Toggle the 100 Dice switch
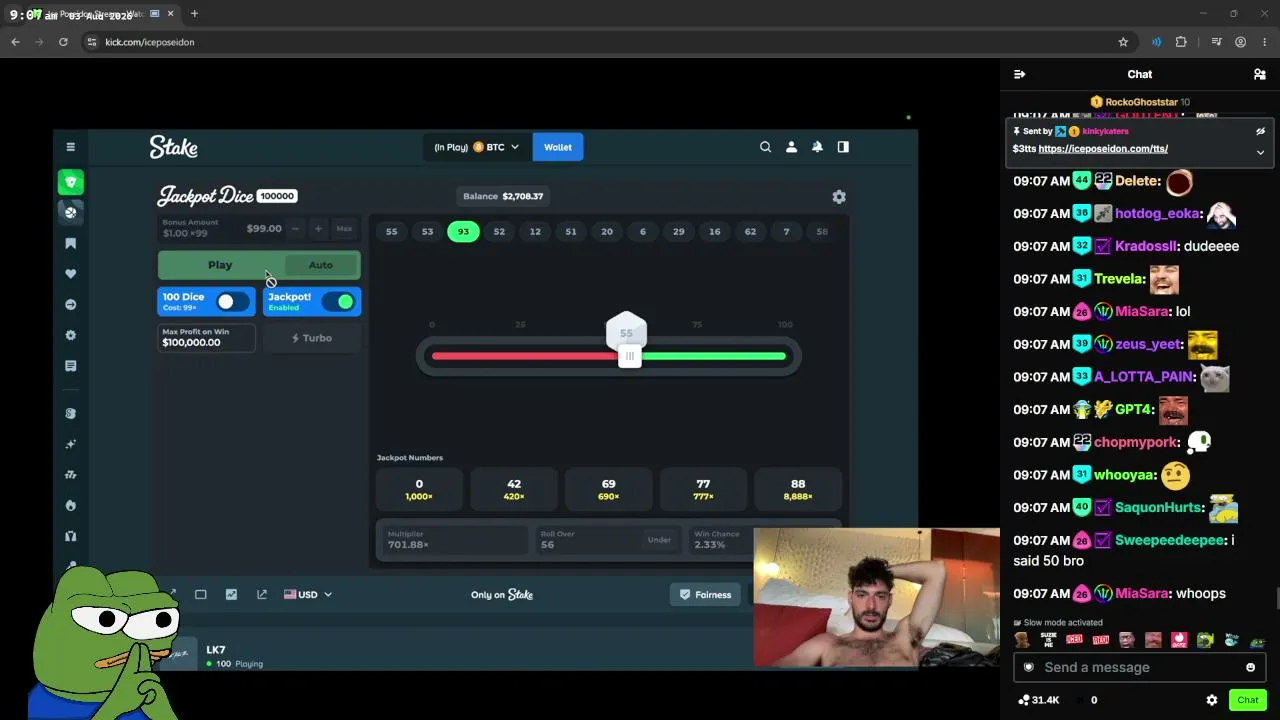The width and height of the screenshot is (1280, 720). point(232,302)
